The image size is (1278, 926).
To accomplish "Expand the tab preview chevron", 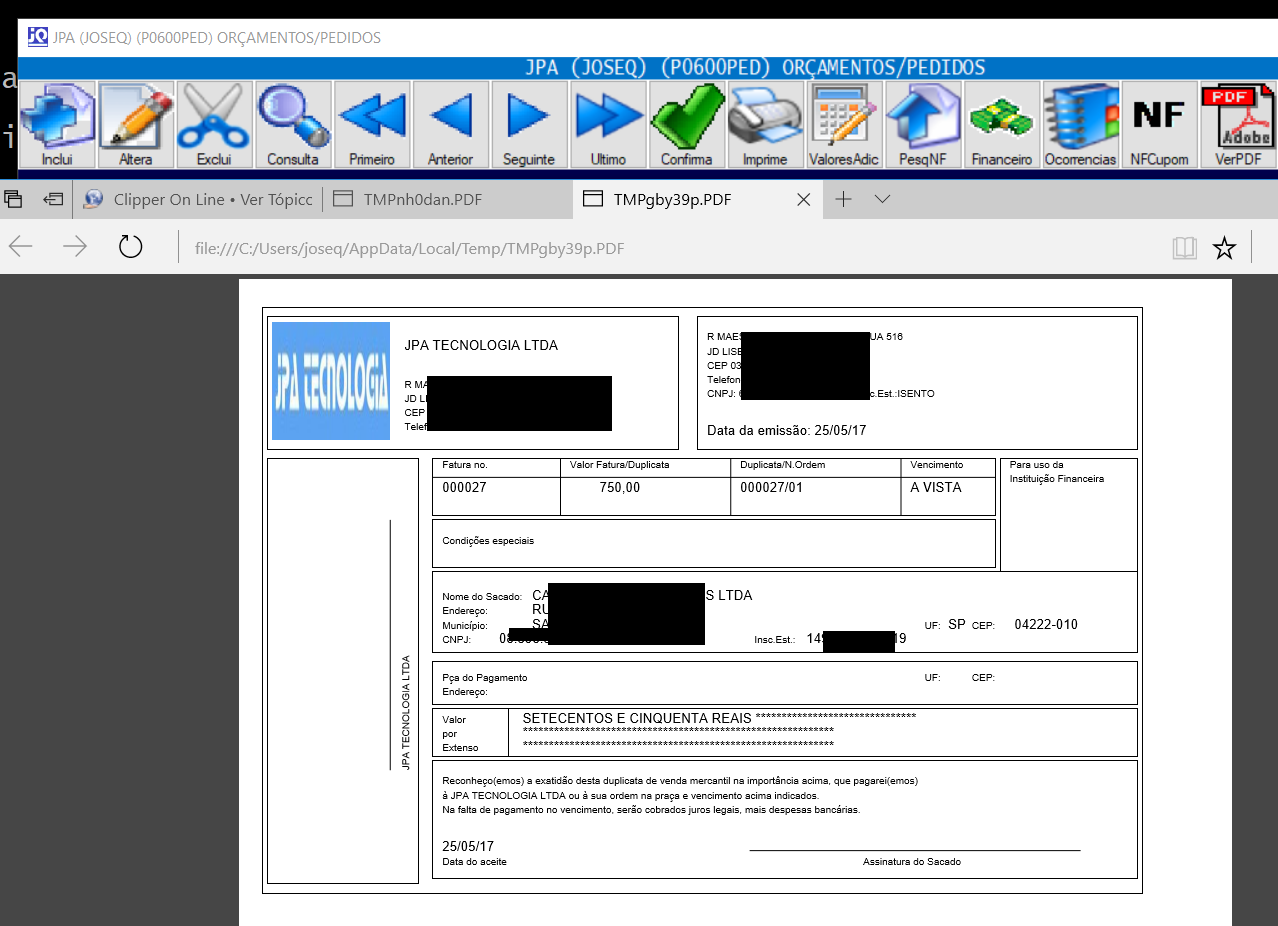I will (882, 199).
